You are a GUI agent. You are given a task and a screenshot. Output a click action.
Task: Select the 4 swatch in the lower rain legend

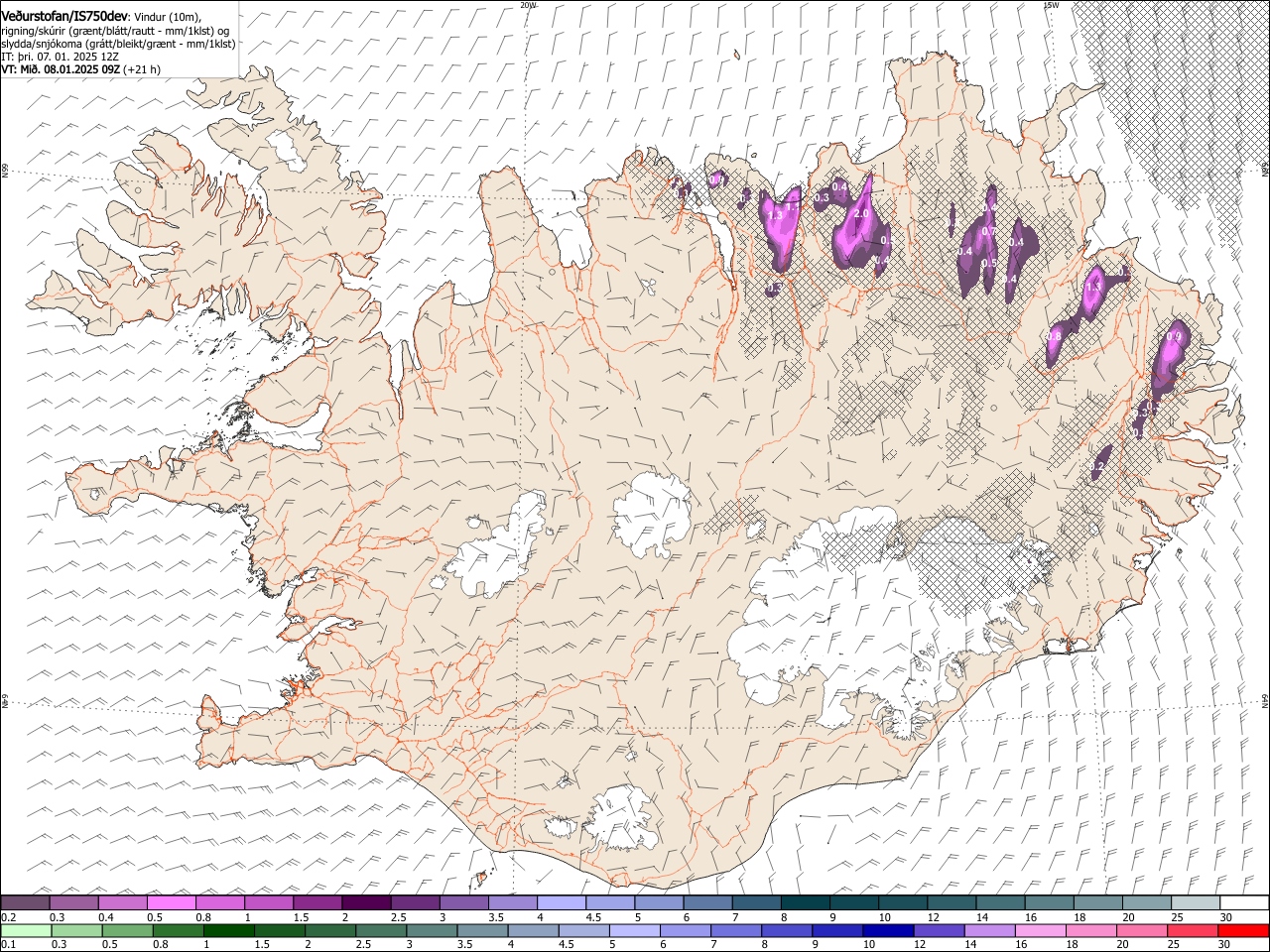(533, 930)
